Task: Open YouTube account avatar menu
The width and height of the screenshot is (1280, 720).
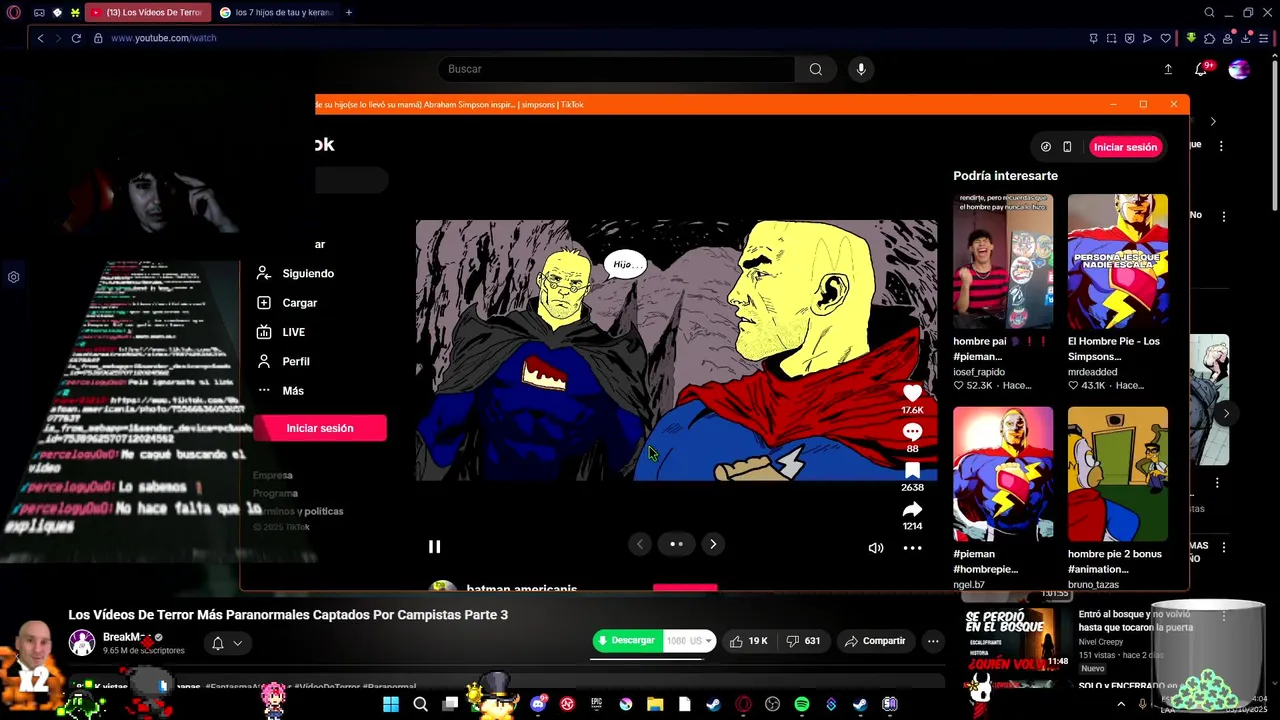Action: (1239, 69)
